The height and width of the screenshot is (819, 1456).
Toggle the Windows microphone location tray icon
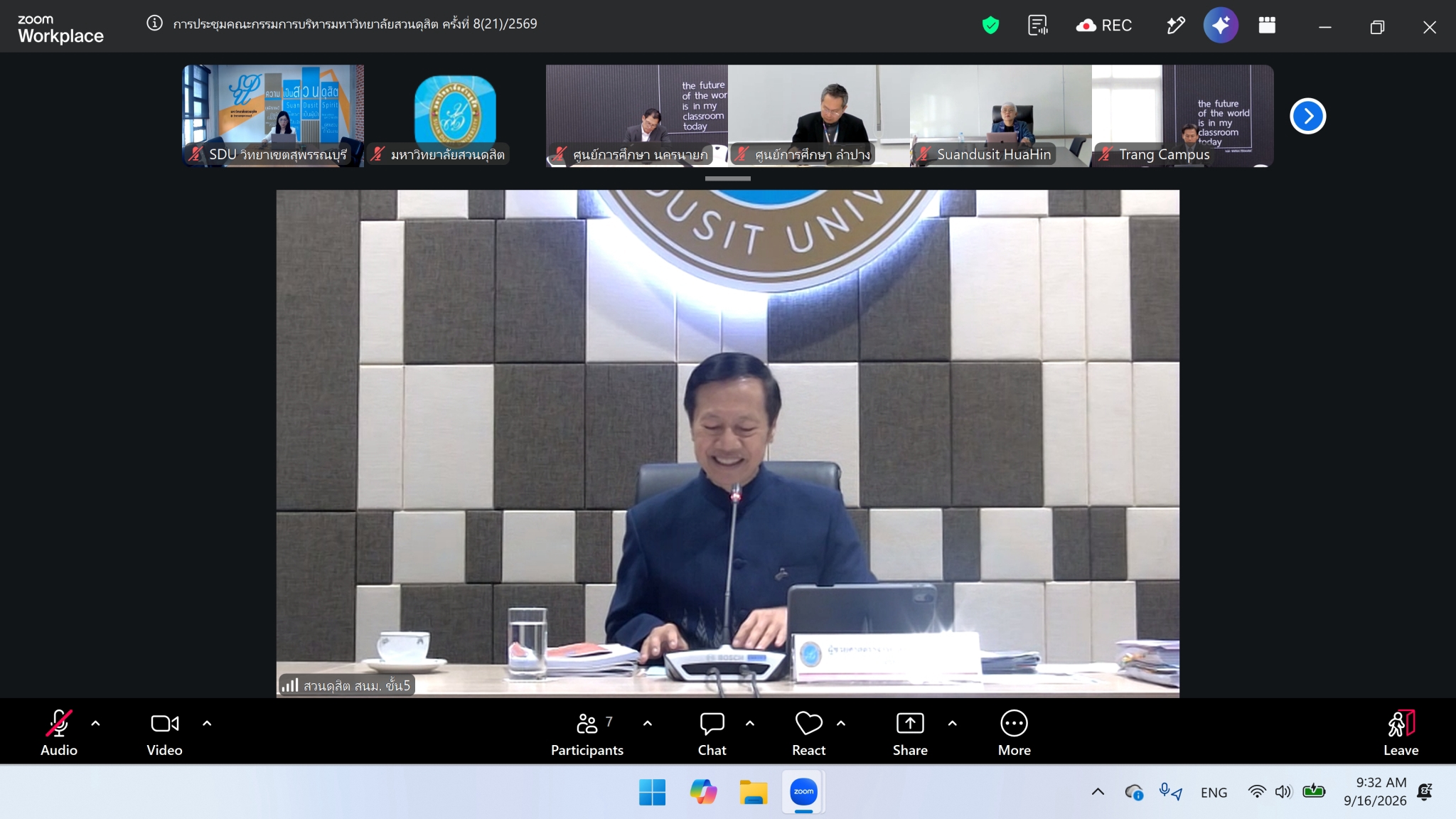pyautogui.click(x=1169, y=792)
